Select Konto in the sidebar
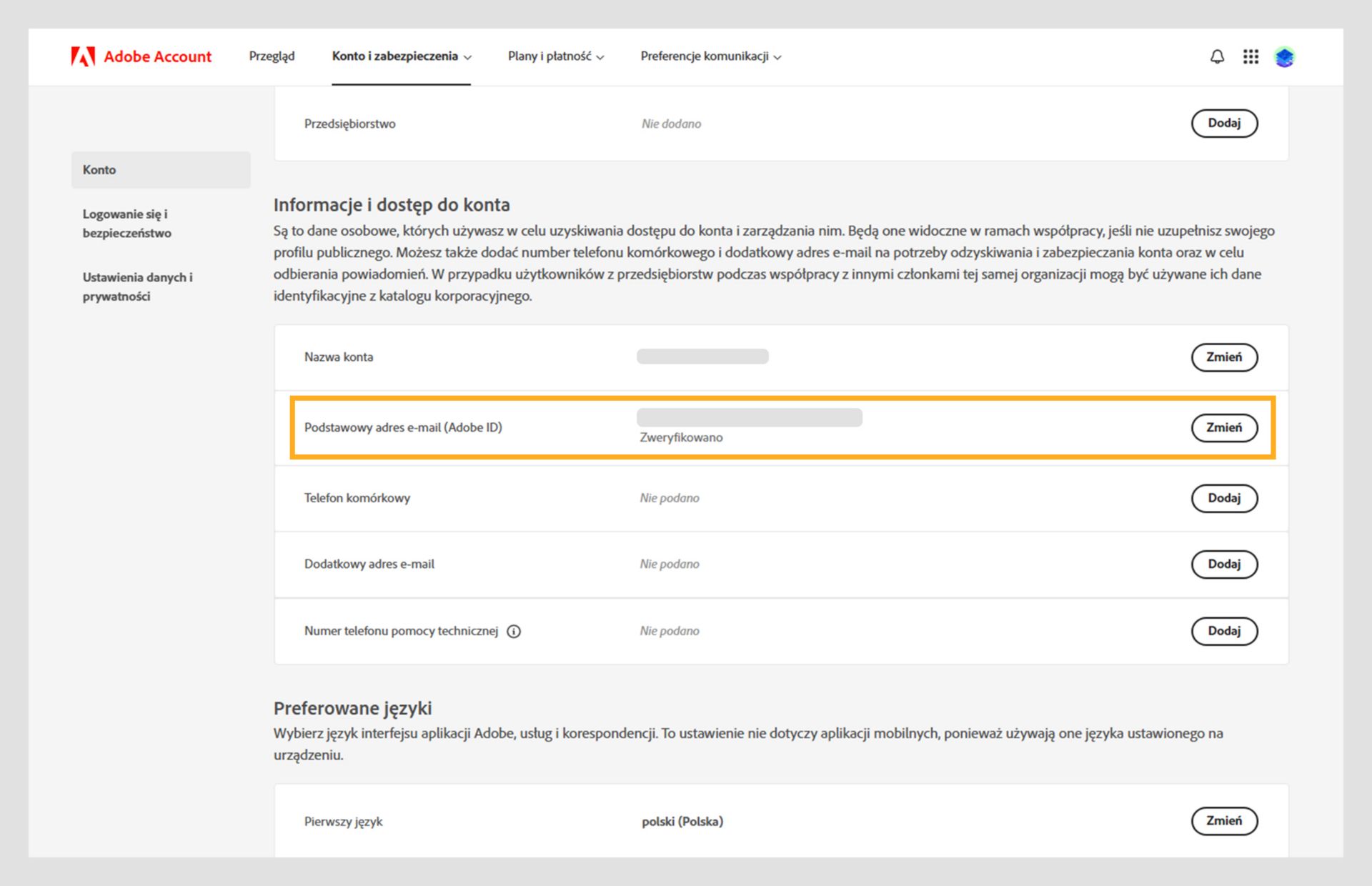 161,170
